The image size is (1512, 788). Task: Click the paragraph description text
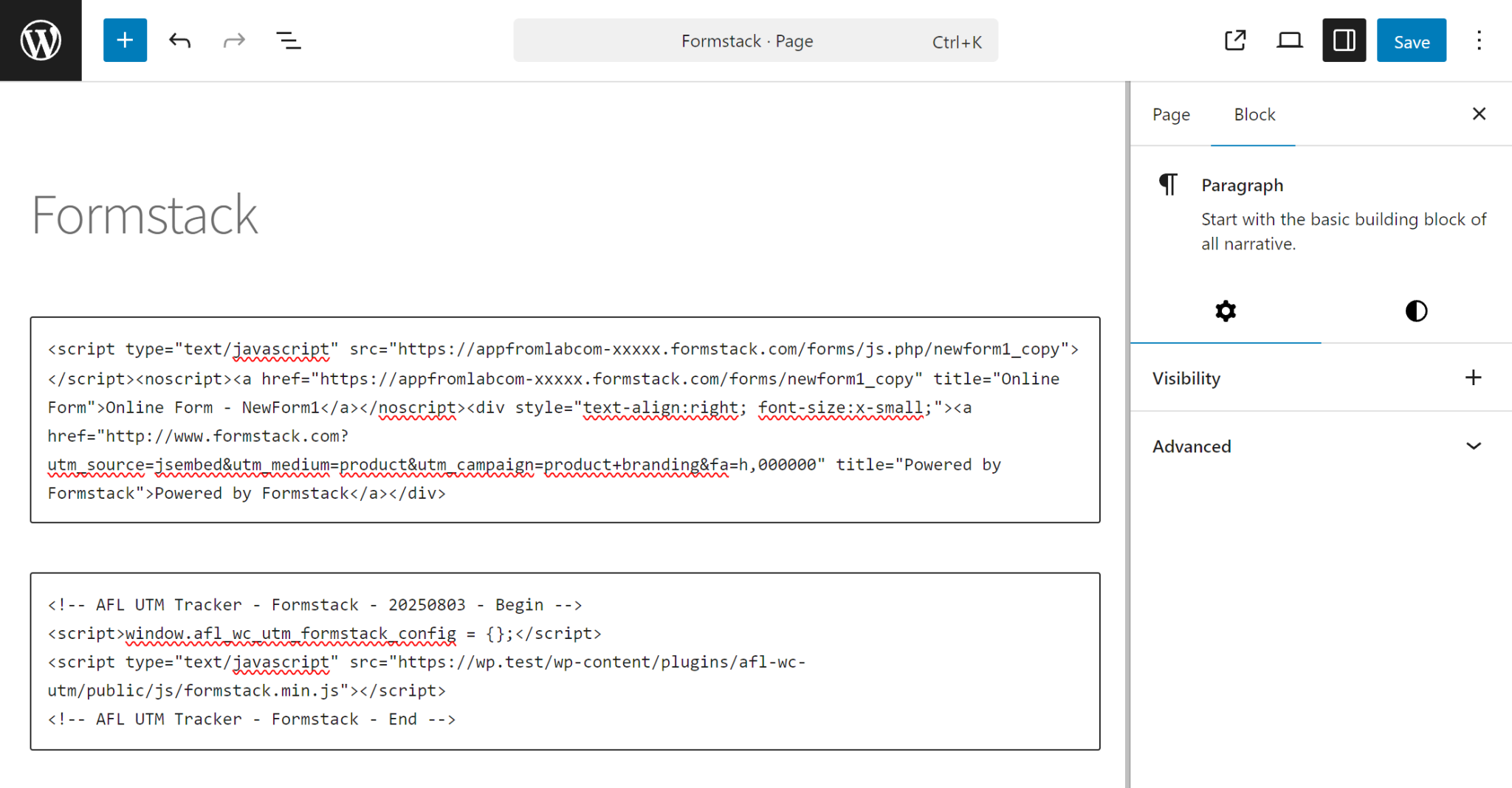(x=1343, y=231)
